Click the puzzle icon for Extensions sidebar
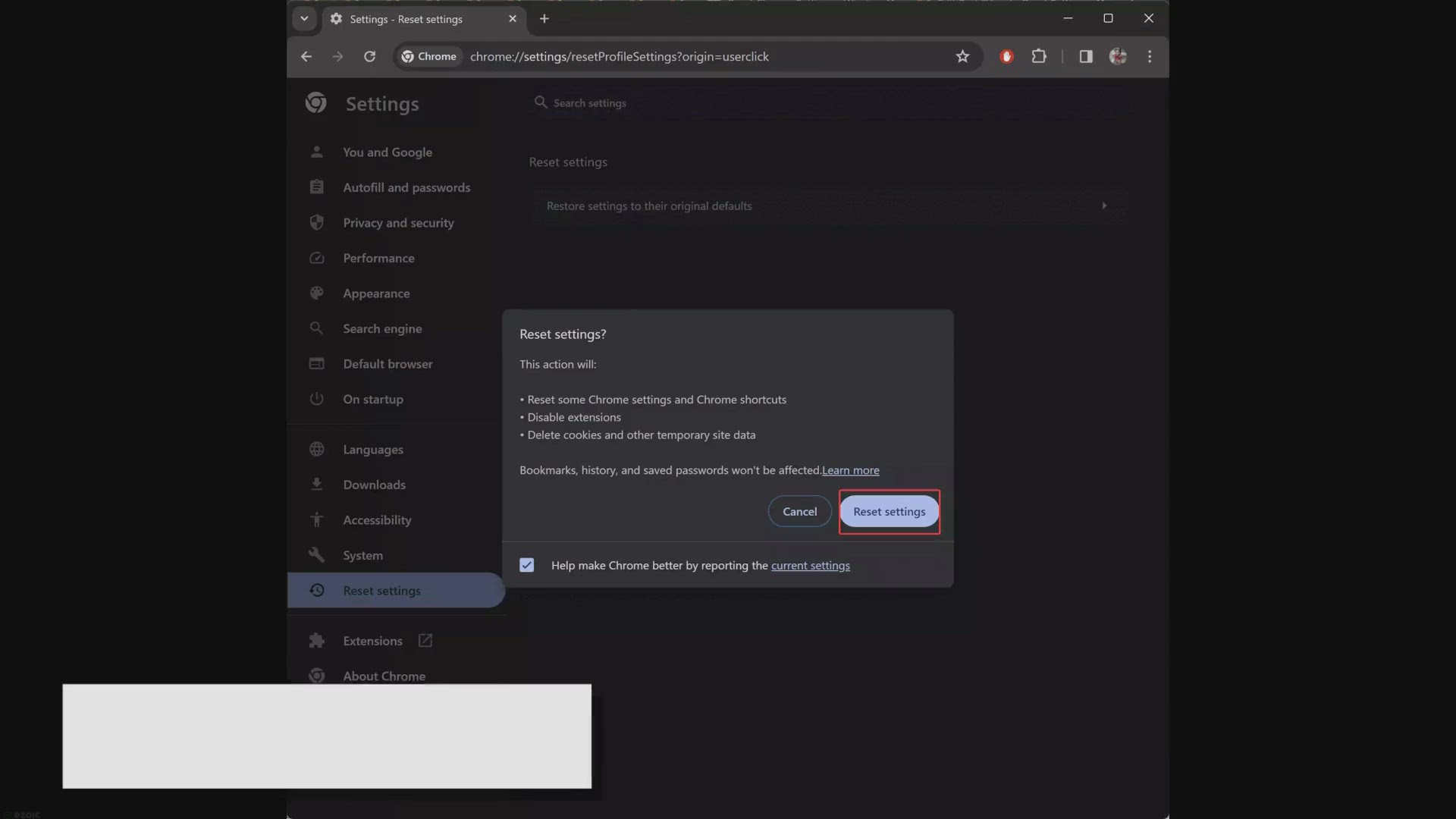The height and width of the screenshot is (819, 1456). (317, 641)
